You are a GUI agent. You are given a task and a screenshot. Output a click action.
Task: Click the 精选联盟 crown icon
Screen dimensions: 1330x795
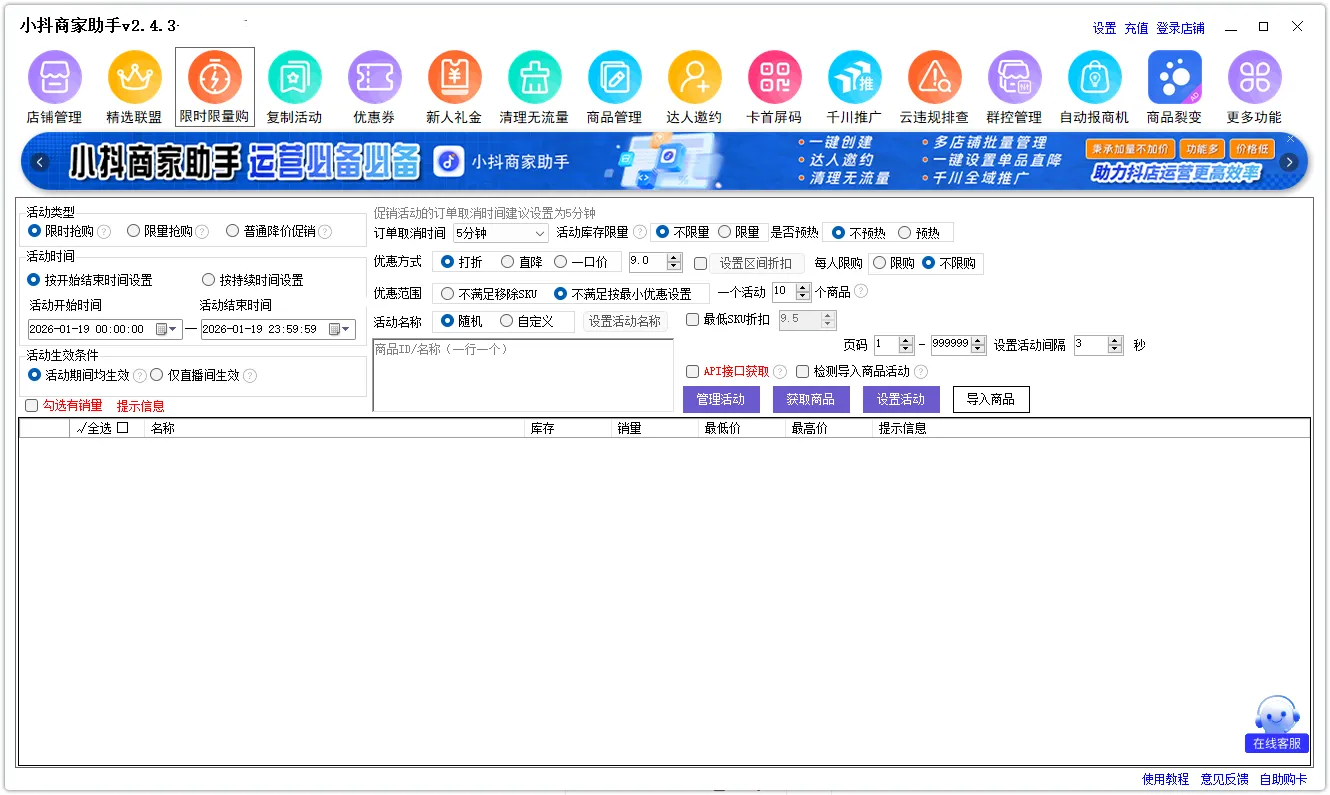pyautogui.click(x=134, y=78)
